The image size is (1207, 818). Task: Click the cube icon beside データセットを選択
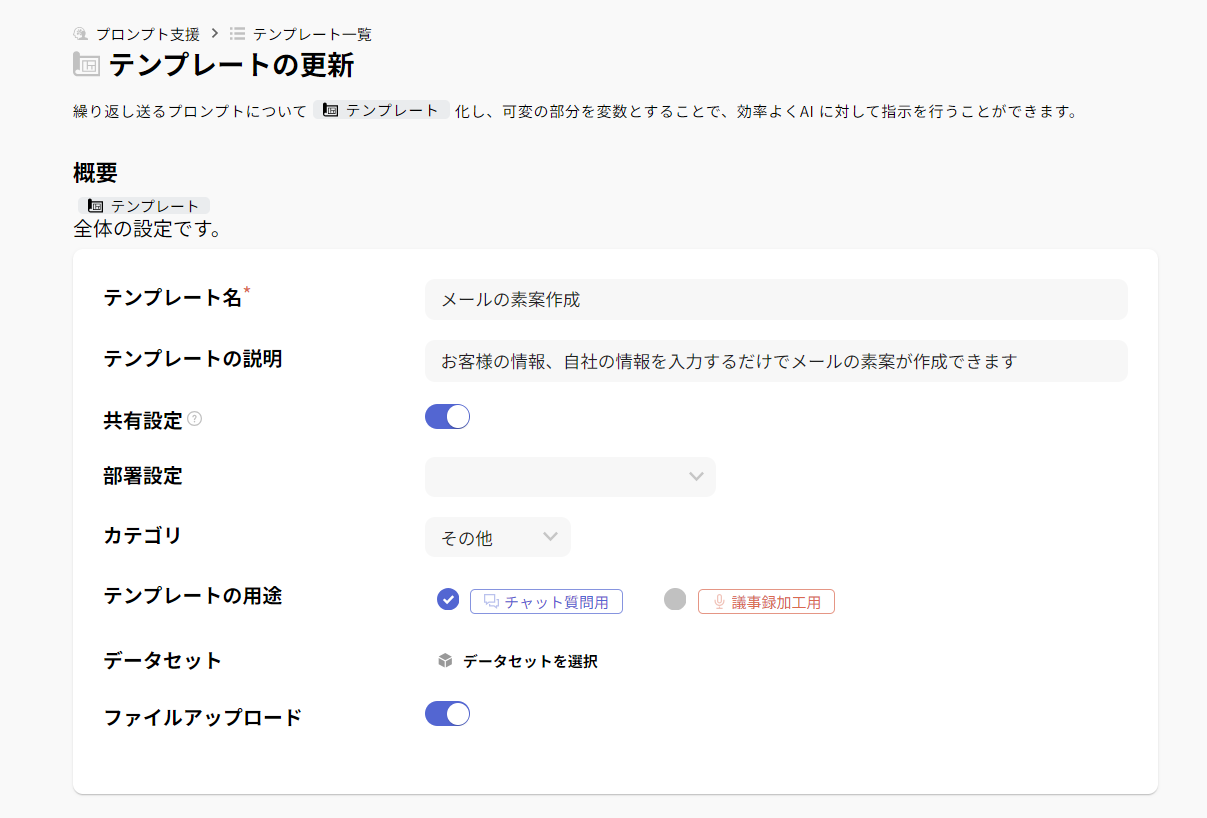coord(445,661)
